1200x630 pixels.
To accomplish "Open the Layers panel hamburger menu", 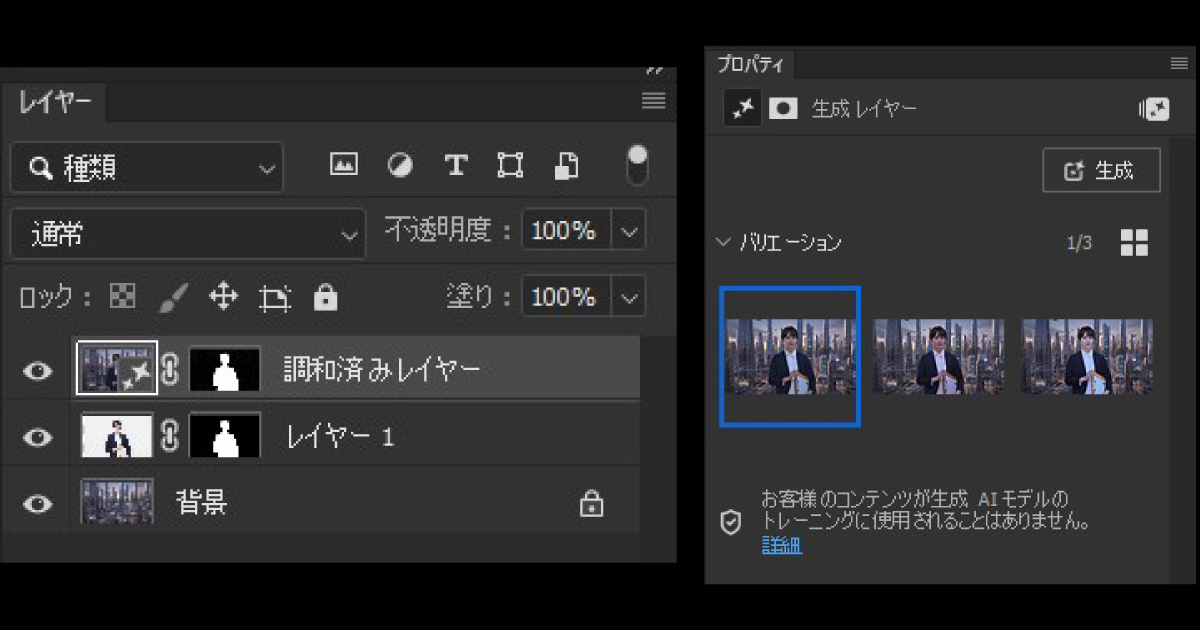I will coord(653,100).
